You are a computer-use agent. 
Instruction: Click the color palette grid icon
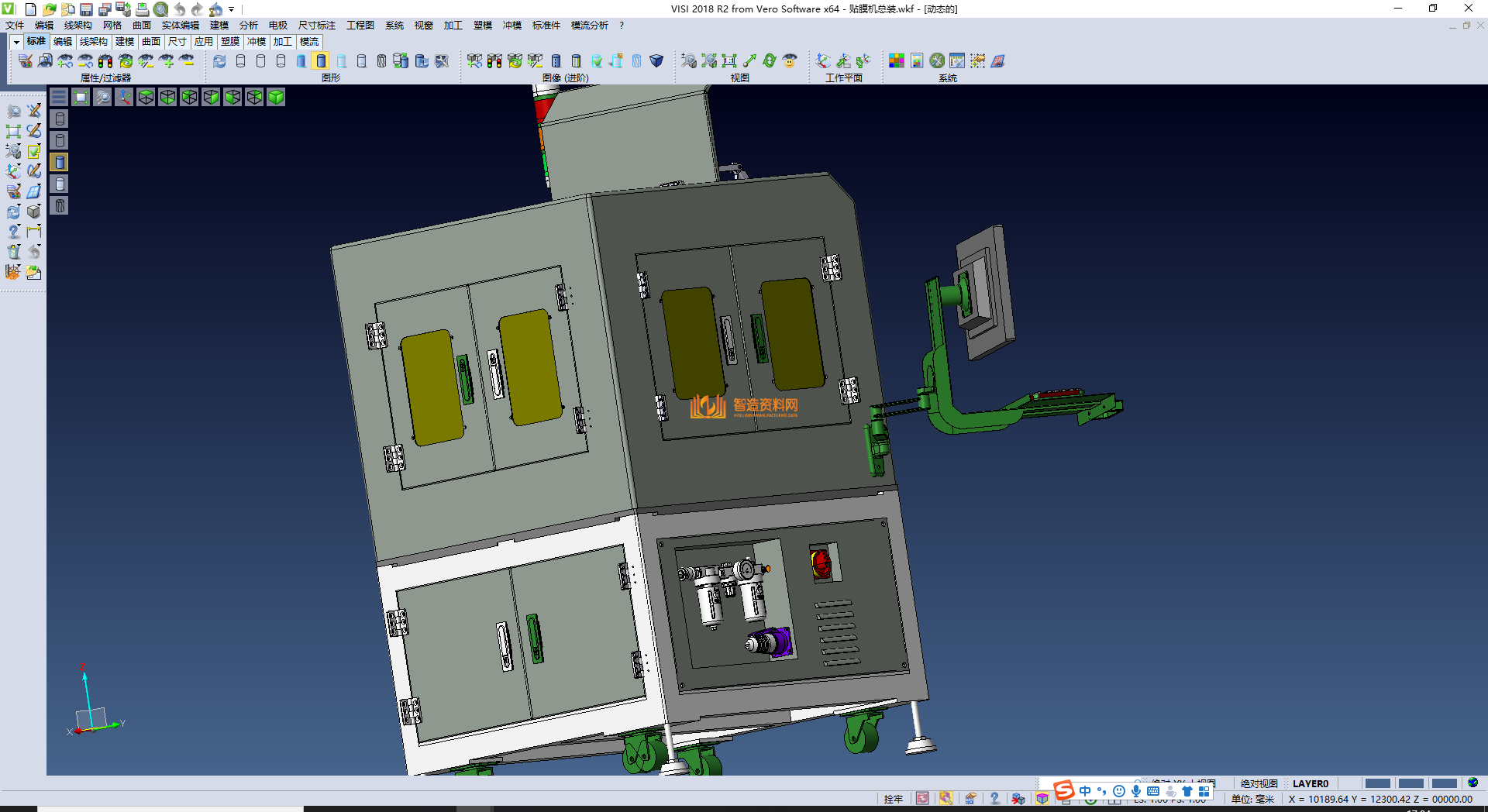896,61
